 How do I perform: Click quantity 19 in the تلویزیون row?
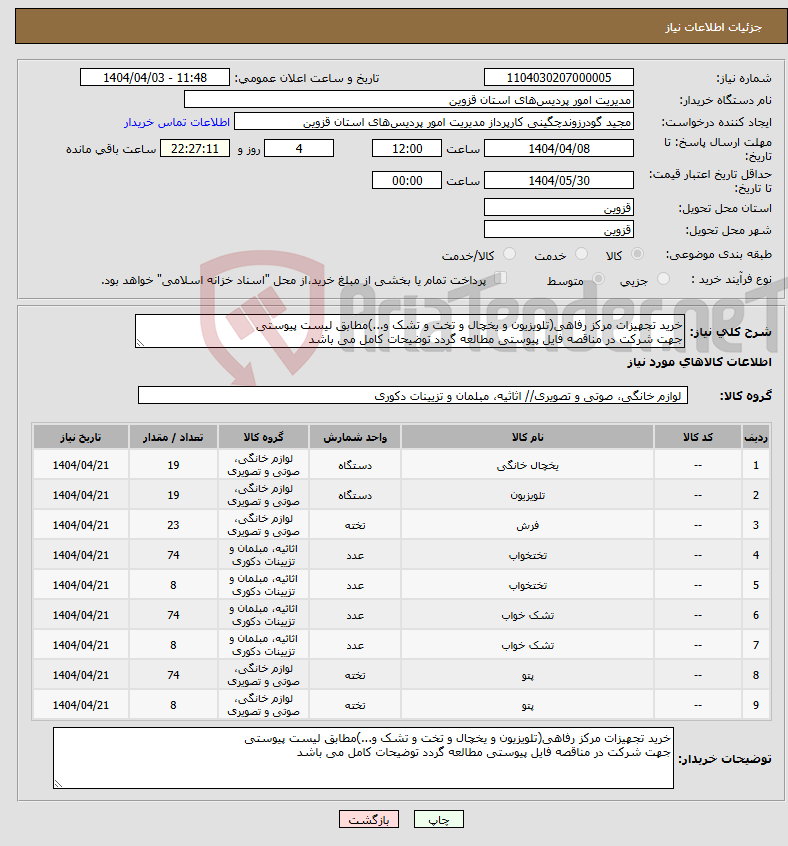coord(173,495)
